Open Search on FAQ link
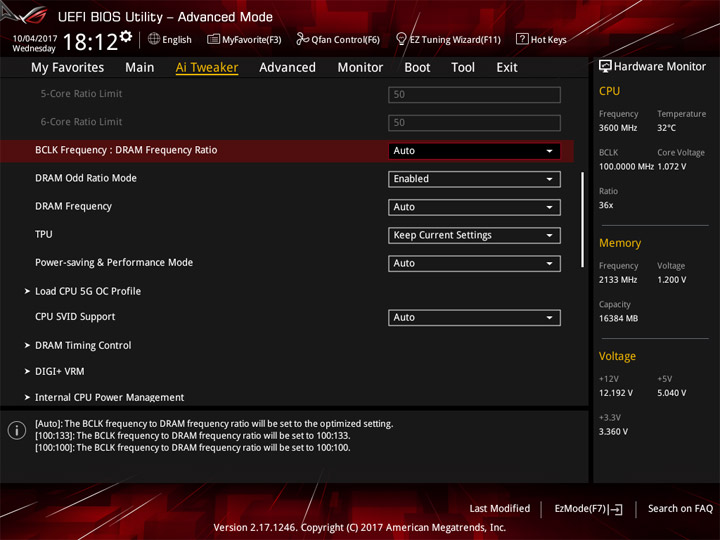The height and width of the screenshot is (540, 720). 680,508
